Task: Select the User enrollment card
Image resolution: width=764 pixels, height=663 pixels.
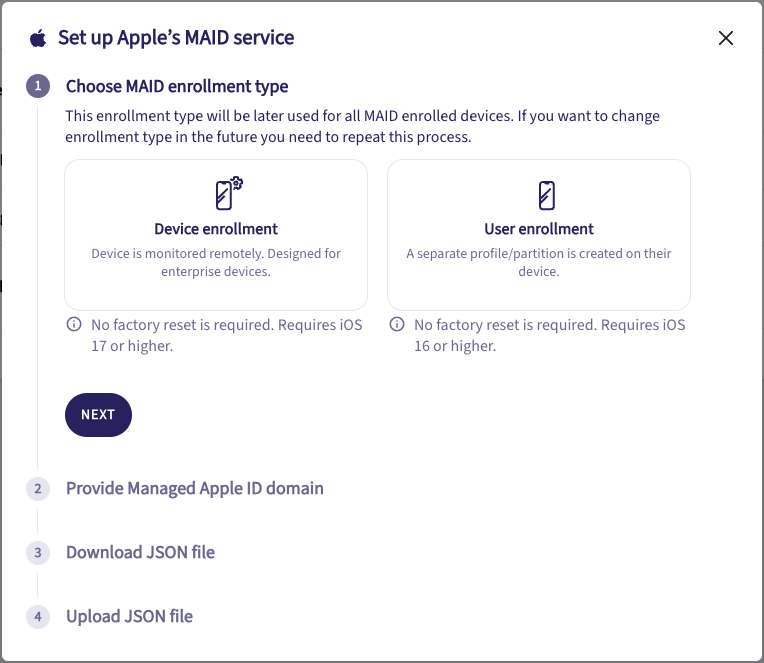Action: [x=539, y=234]
